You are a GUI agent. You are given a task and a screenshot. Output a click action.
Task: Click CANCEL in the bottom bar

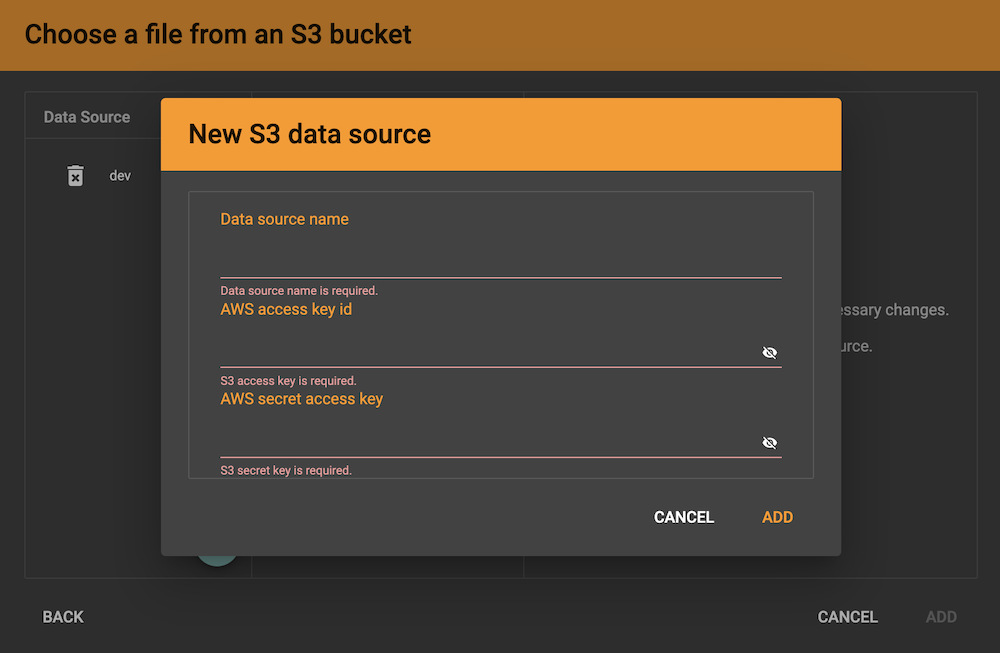click(847, 617)
